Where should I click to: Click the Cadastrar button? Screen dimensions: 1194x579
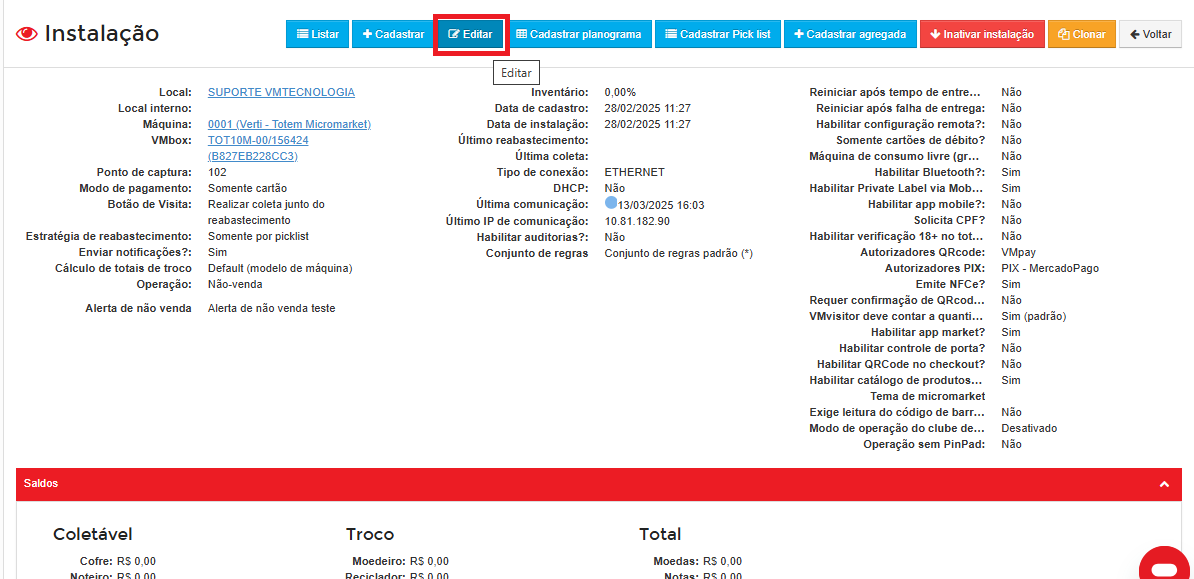pyautogui.click(x=393, y=34)
